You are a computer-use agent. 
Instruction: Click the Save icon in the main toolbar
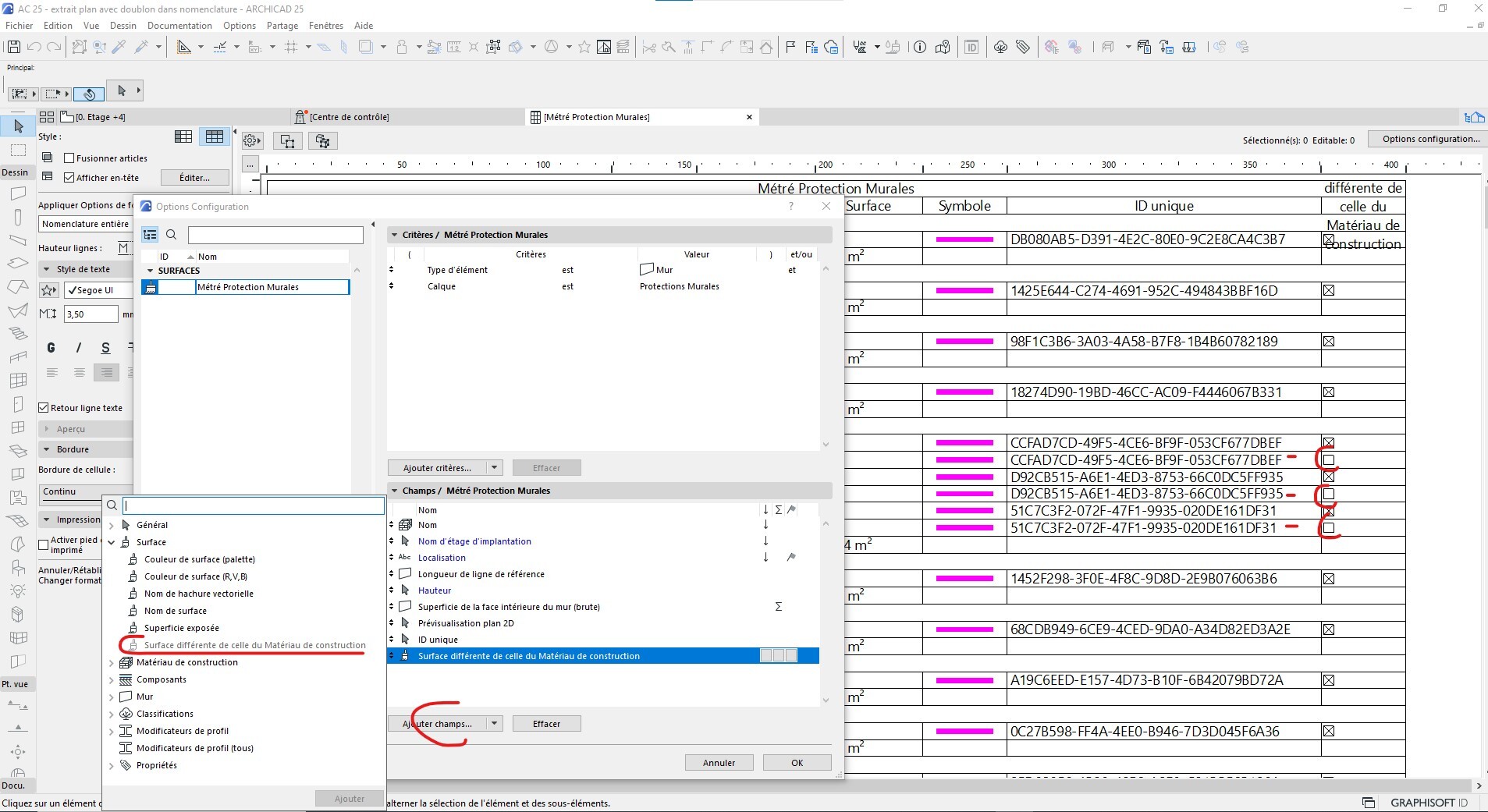[13, 47]
